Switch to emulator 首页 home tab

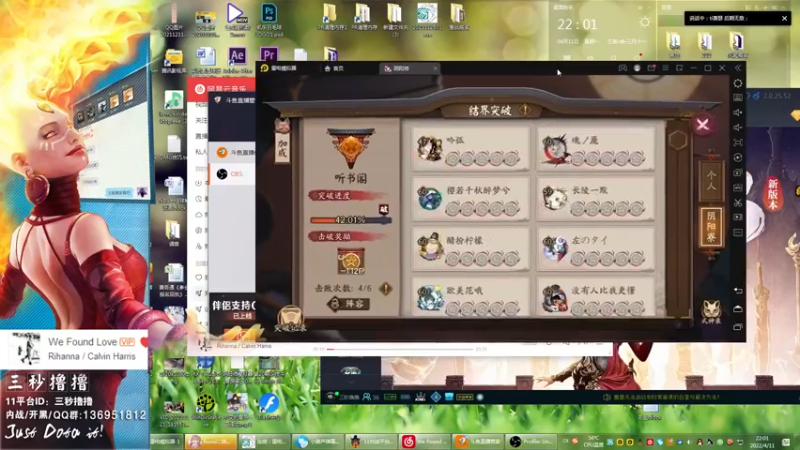334,68
